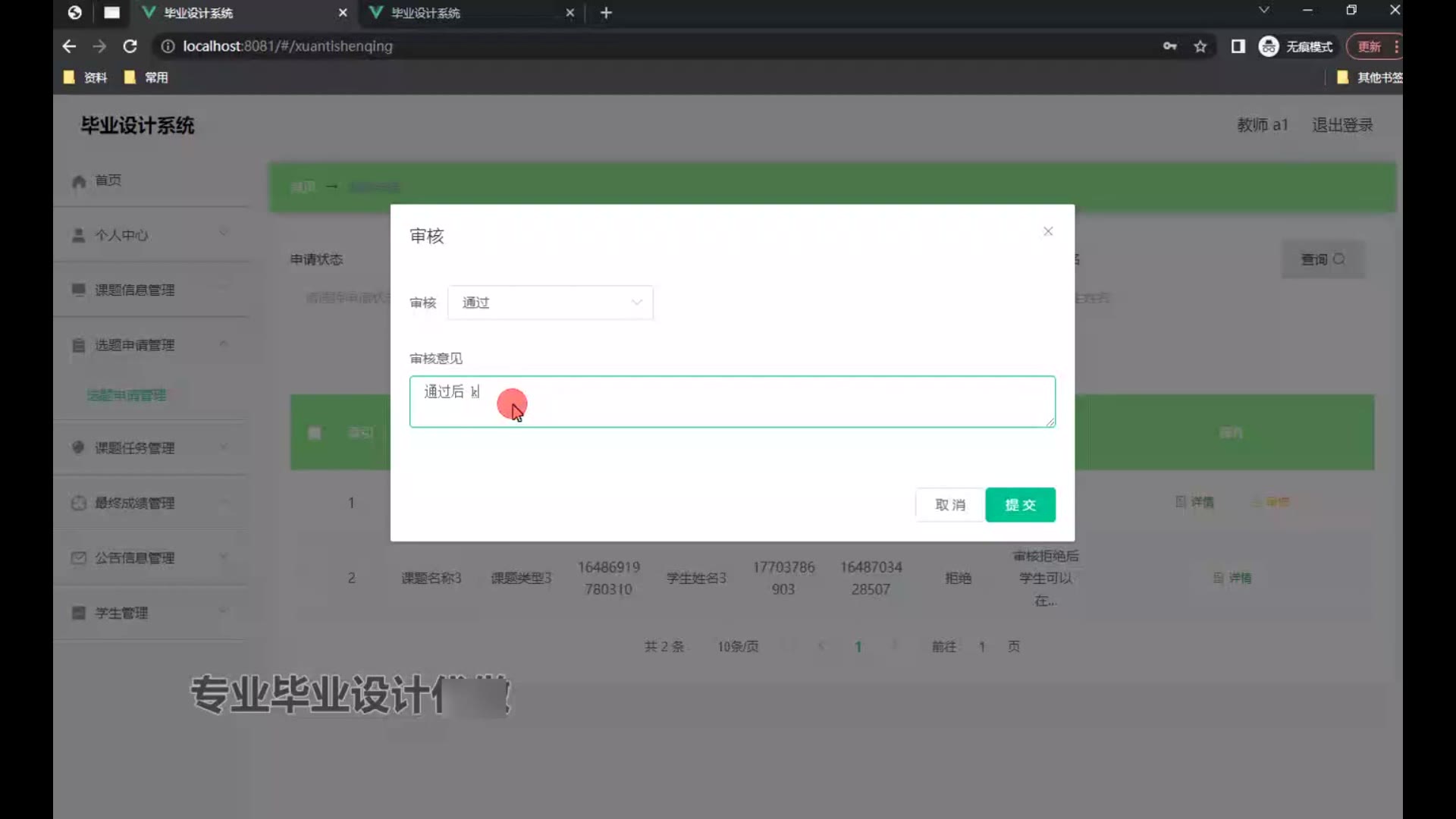1456x819 pixels.
Task: Click the 无痕模式 incognito profile icon
Action: pos(1269,46)
